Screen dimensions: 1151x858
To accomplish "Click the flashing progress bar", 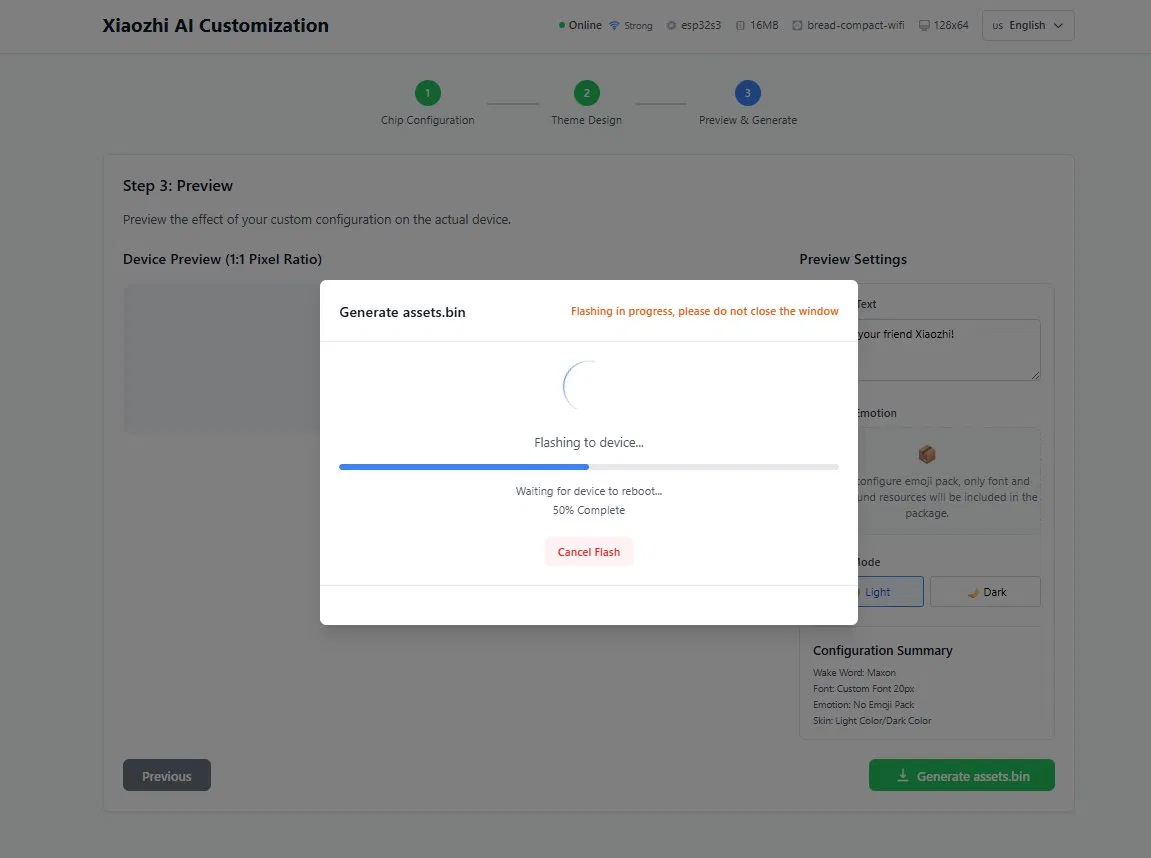I will point(588,467).
